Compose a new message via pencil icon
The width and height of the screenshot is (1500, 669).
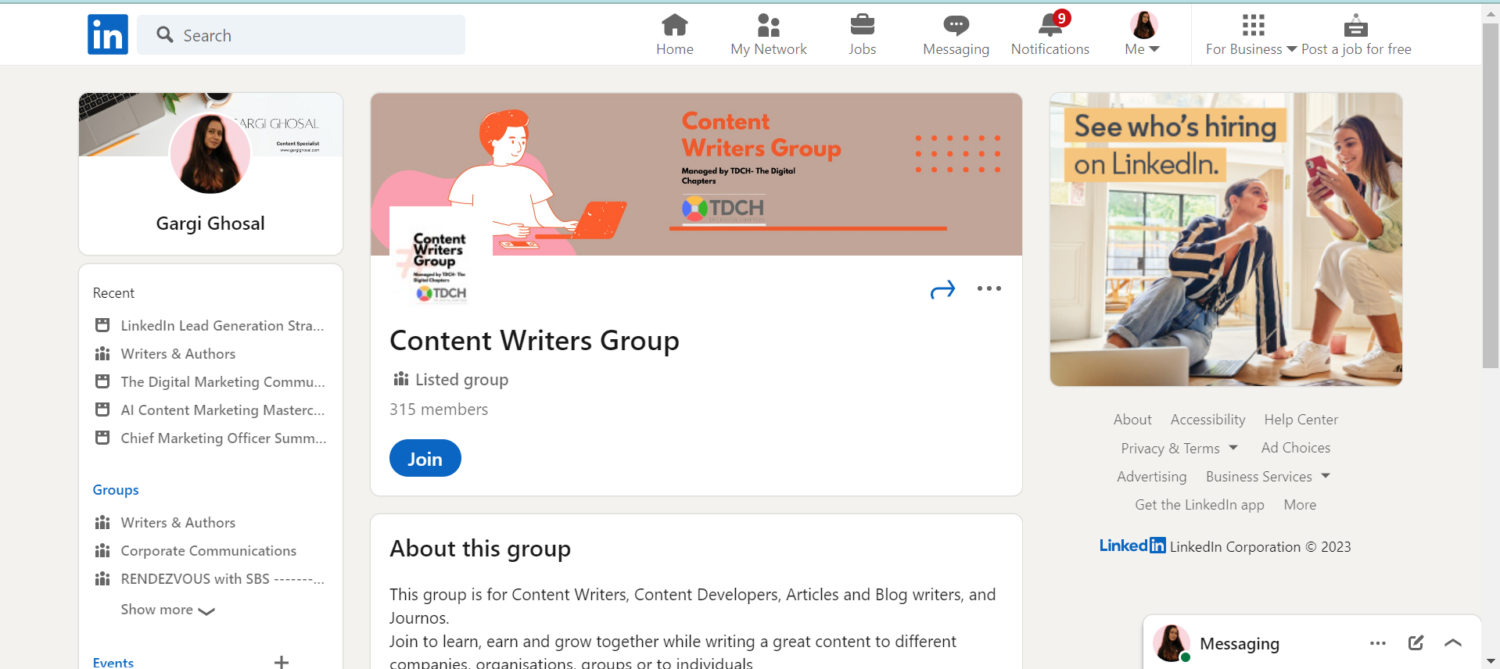1416,643
